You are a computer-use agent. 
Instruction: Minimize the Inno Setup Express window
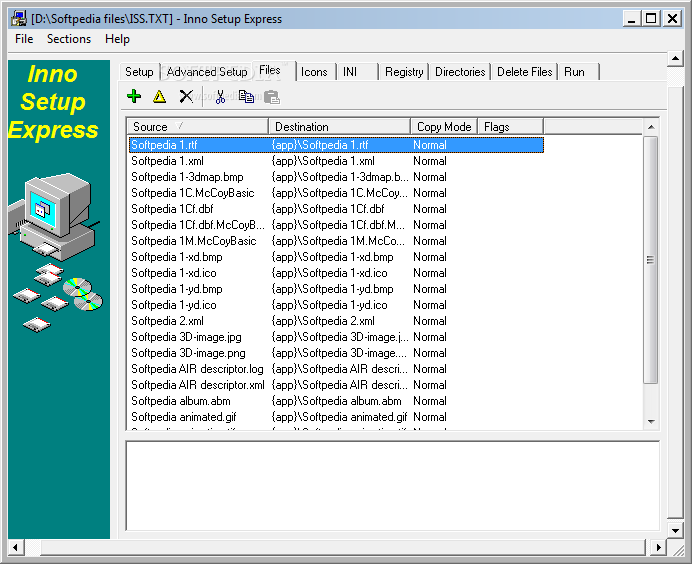(x=632, y=19)
